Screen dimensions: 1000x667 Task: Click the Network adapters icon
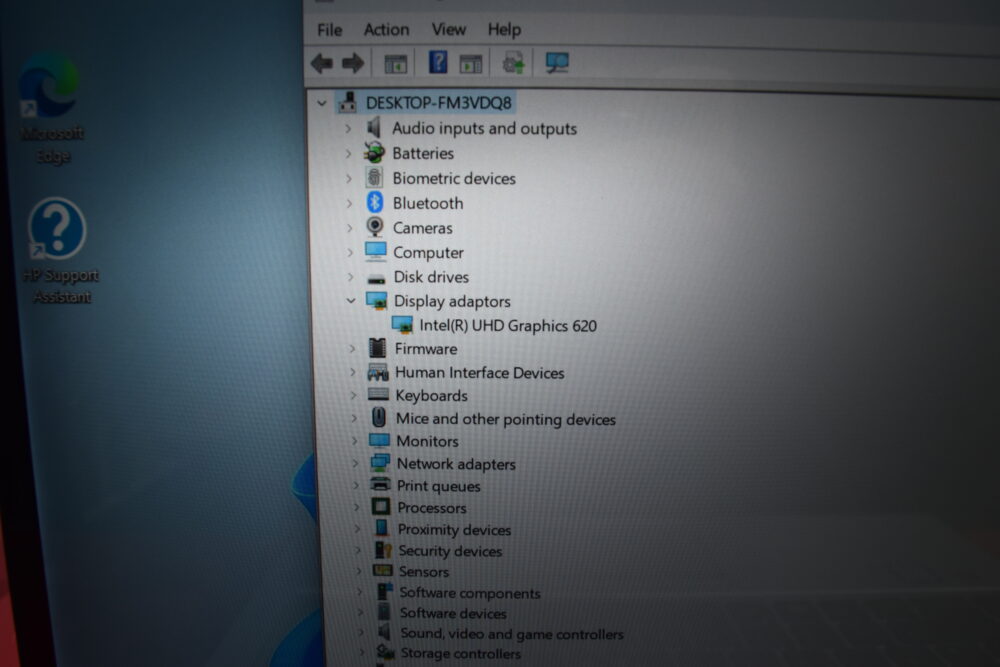pyautogui.click(x=380, y=463)
